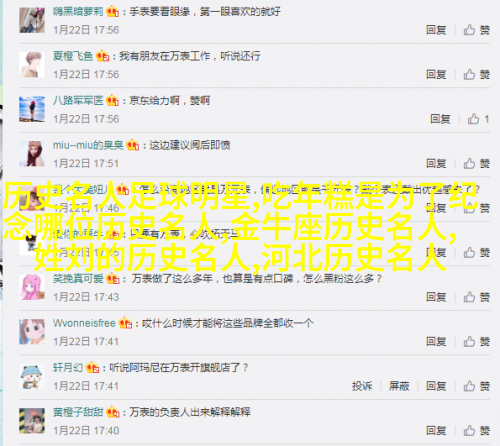Viewport: 500px width, 446px height.
Task: Reply to the 笑挽真可爱 comment
Action: click(x=436, y=297)
